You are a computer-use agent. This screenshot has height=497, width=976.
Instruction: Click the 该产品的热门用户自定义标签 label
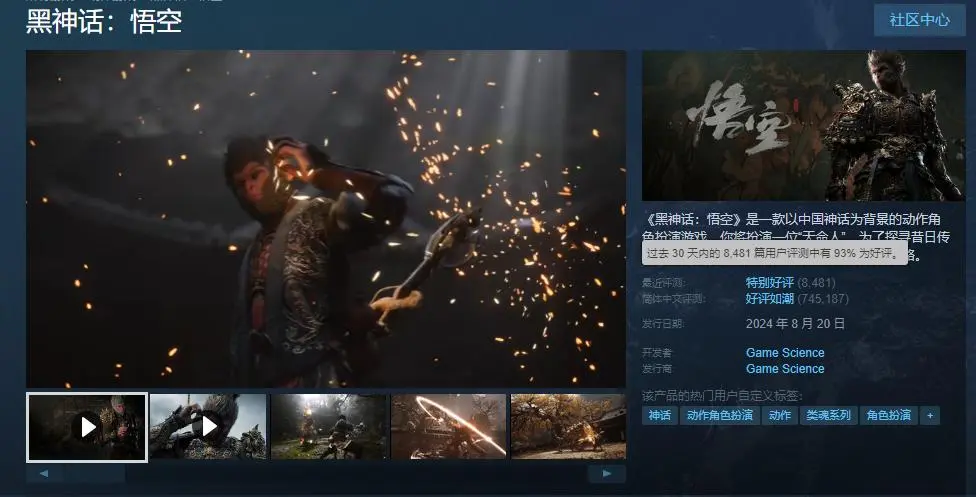tap(722, 396)
